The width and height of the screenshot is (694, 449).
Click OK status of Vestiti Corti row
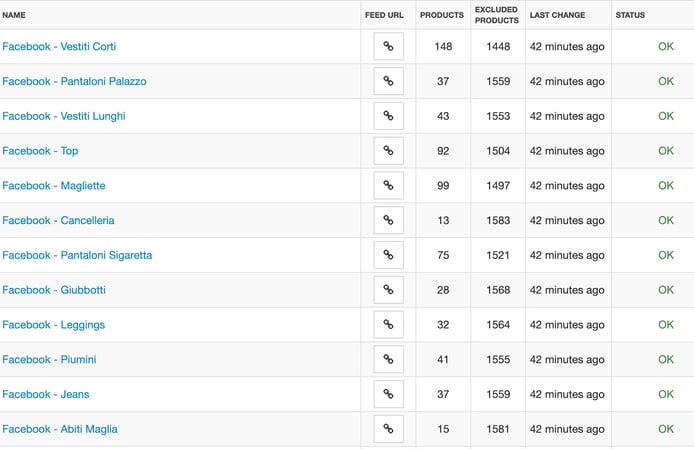pos(666,46)
